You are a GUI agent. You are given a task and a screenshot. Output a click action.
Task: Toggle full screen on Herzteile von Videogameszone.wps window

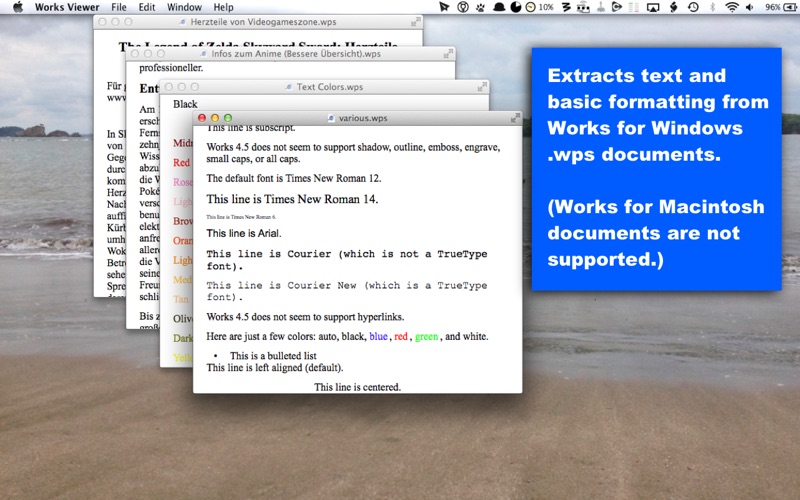coord(416,22)
